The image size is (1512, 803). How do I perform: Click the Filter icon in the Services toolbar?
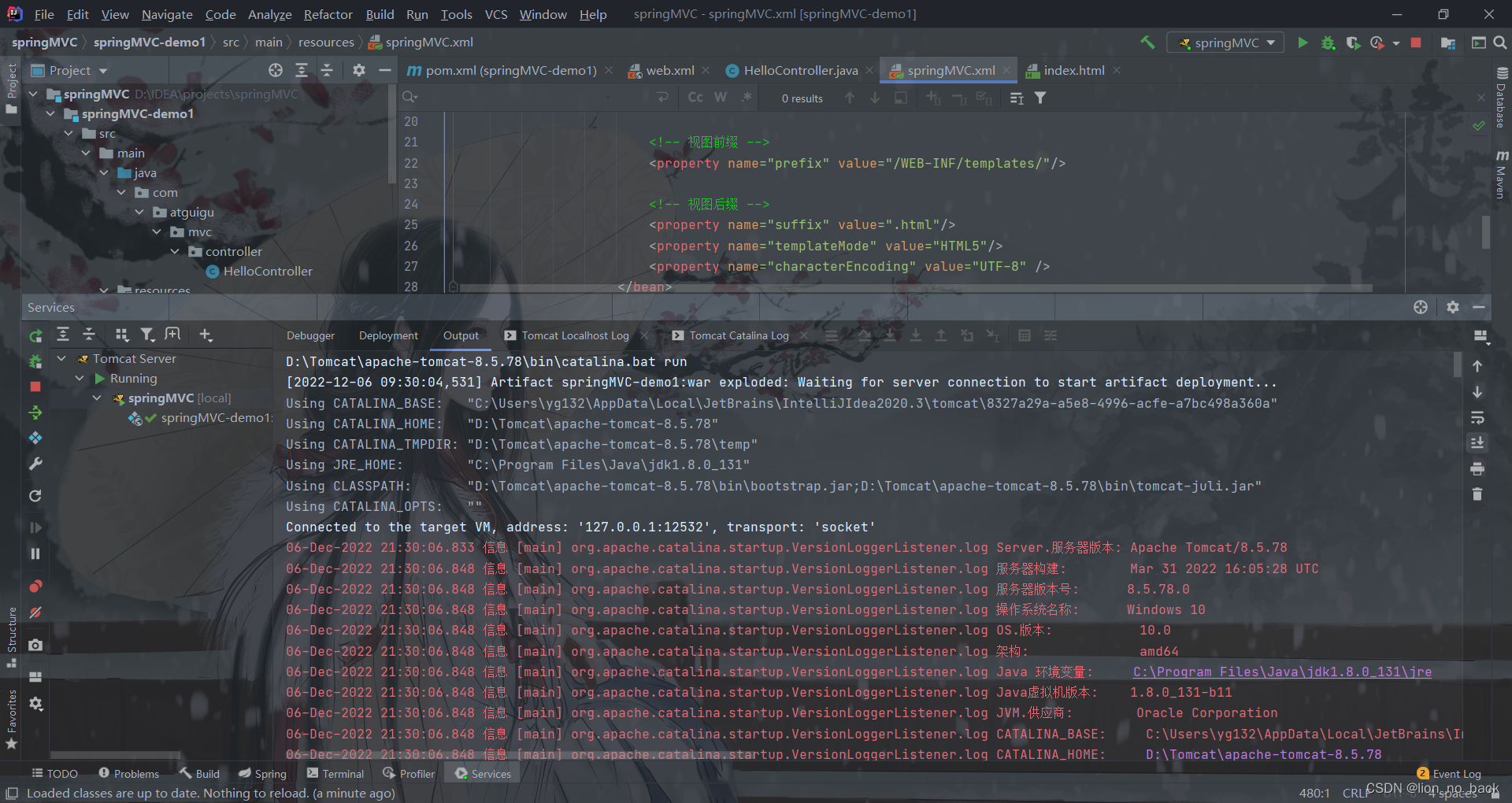point(147,335)
